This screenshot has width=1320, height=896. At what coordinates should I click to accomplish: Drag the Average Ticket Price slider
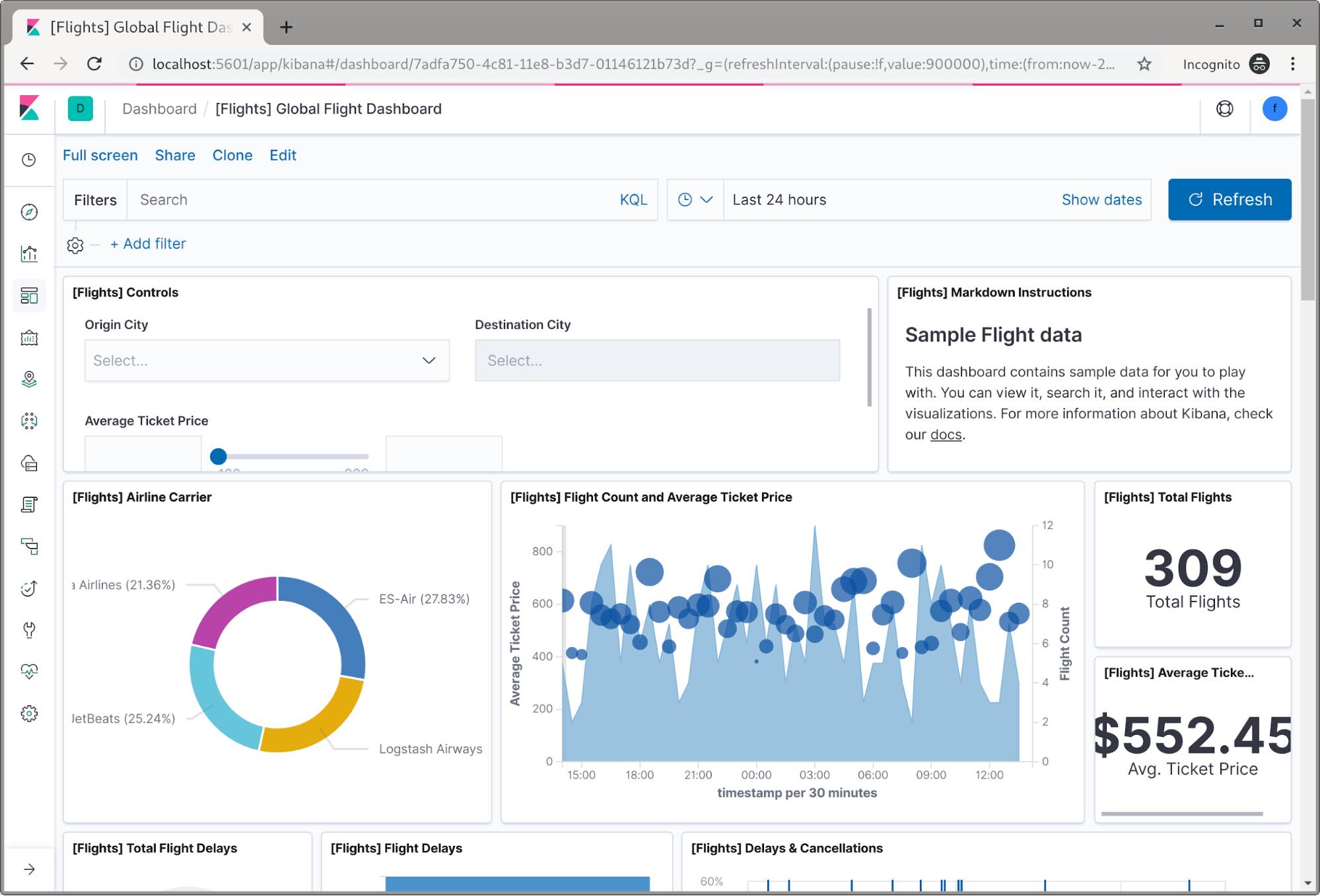pyautogui.click(x=218, y=455)
